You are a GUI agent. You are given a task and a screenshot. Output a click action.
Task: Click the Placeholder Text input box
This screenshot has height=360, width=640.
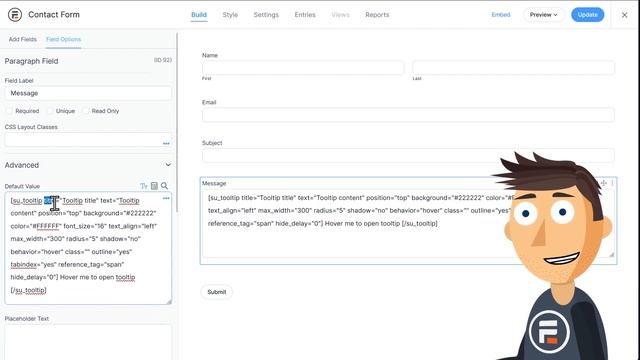[x=88, y=342]
